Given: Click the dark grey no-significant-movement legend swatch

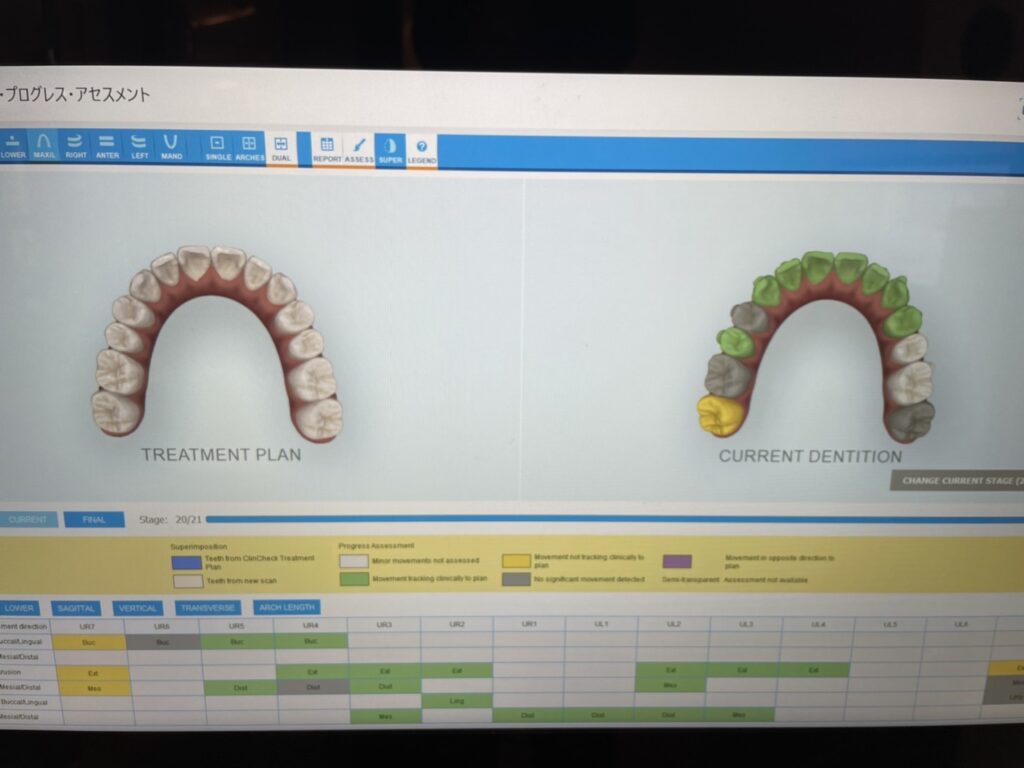Looking at the screenshot, I should click(516, 579).
